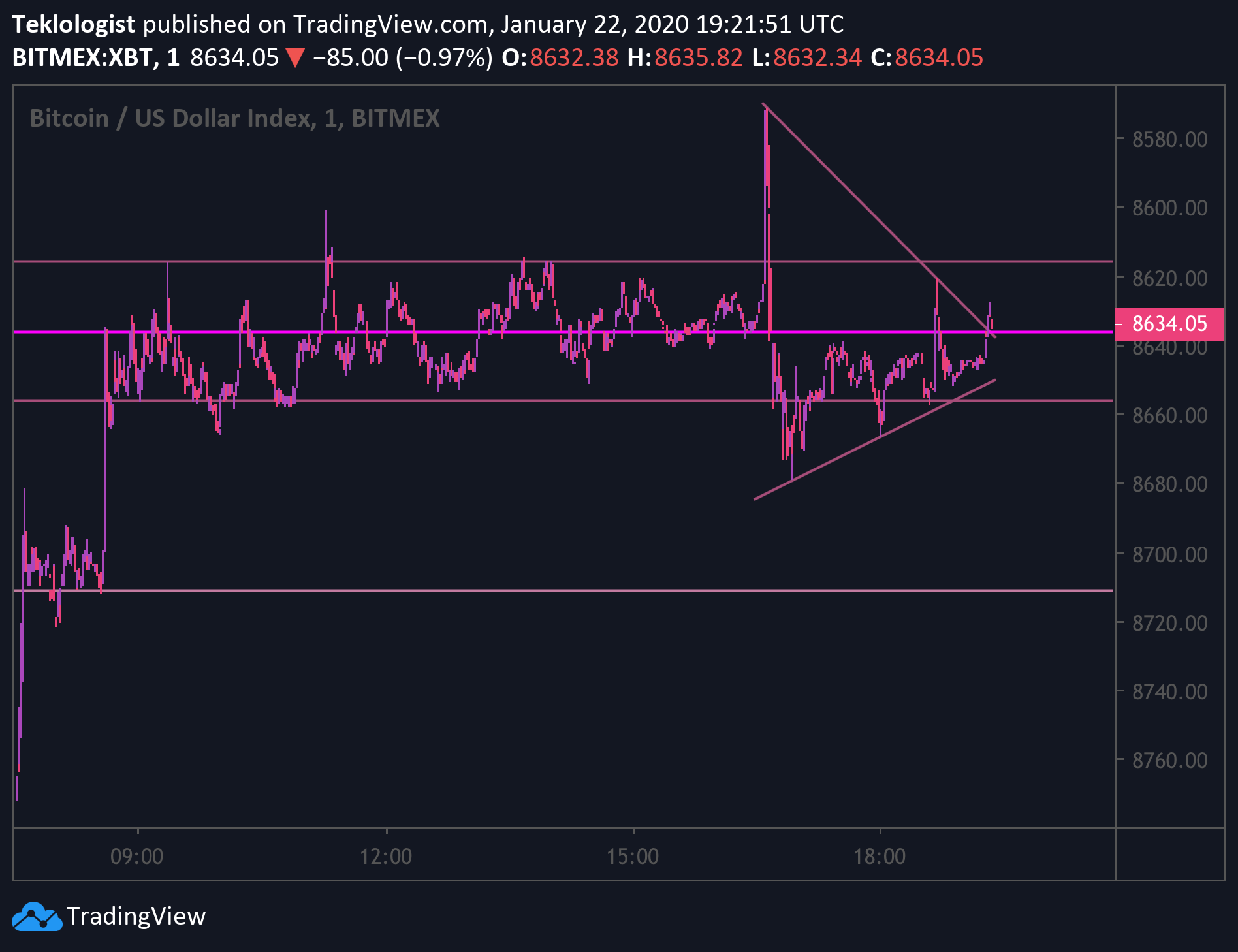Image resolution: width=1238 pixels, height=952 pixels.
Task: Click the 8680.00 price axis label
Action: pyautogui.click(x=1169, y=484)
